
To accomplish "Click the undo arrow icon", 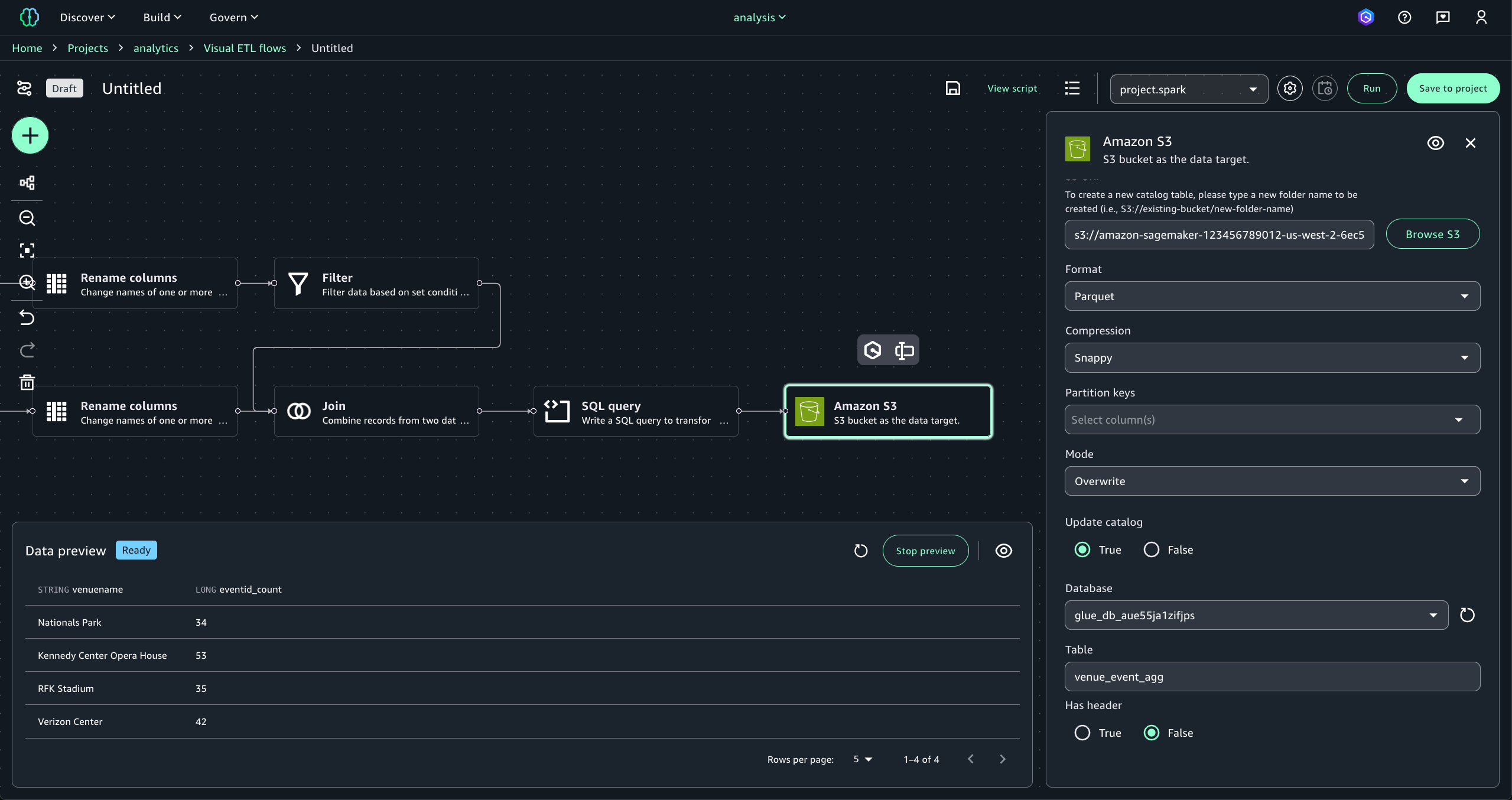I will 27,318.
